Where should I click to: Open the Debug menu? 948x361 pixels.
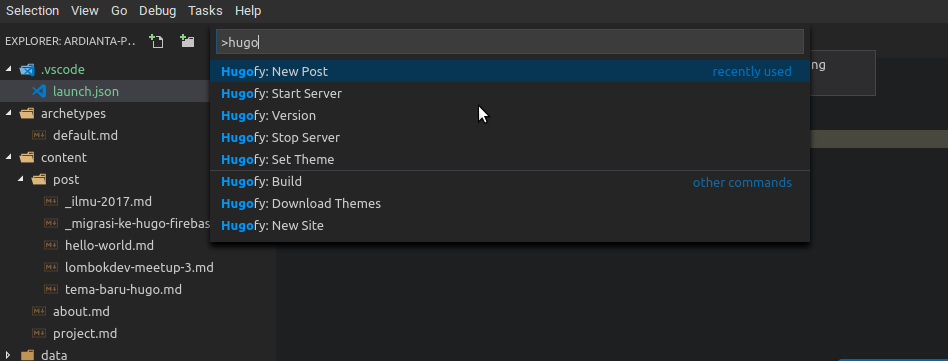pos(157,11)
